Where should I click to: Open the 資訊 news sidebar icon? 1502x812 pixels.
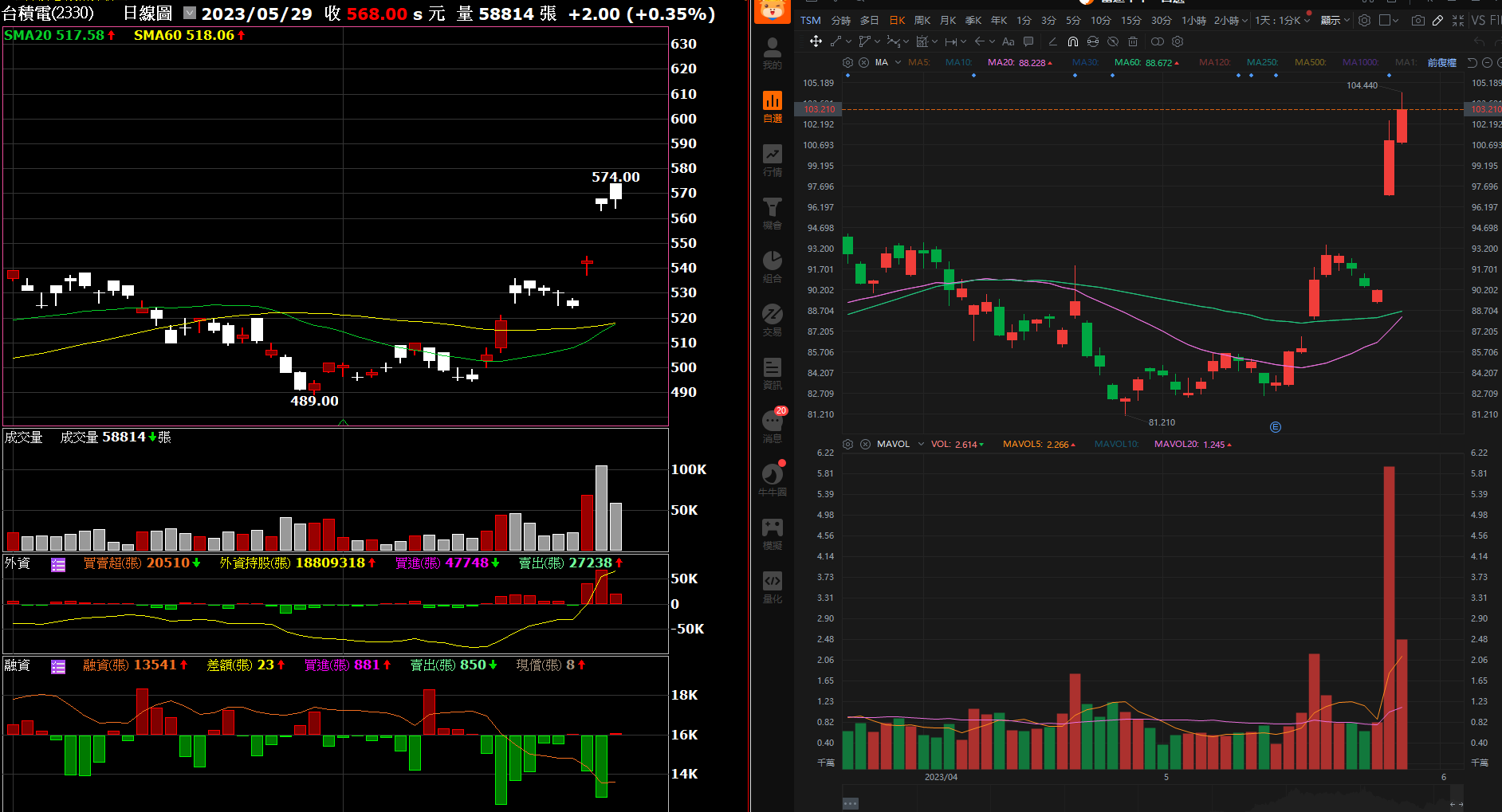pyautogui.click(x=772, y=373)
